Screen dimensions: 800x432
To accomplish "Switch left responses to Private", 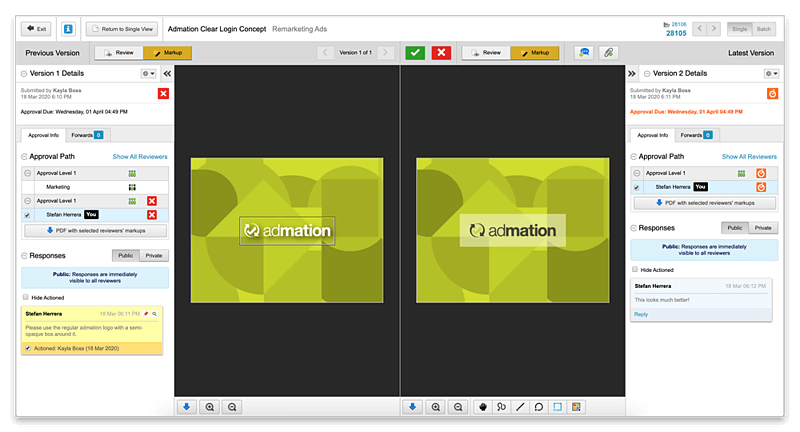I will pyautogui.click(x=154, y=256).
